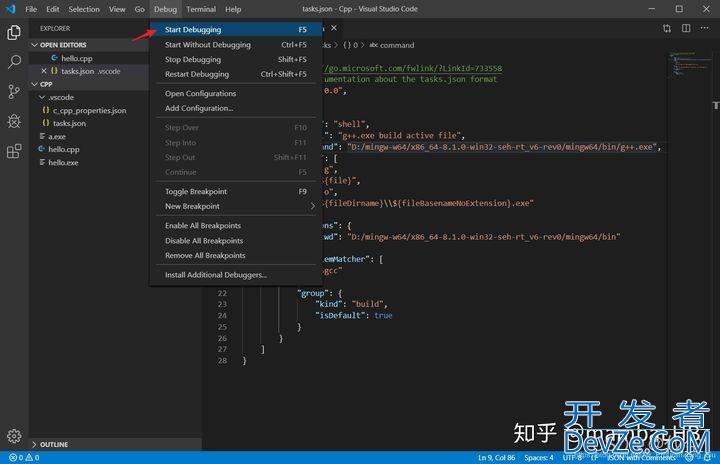Open the Debug view bug icon
Image resolution: width=720 pixels, height=464 pixels.
click(x=14, y=121)
